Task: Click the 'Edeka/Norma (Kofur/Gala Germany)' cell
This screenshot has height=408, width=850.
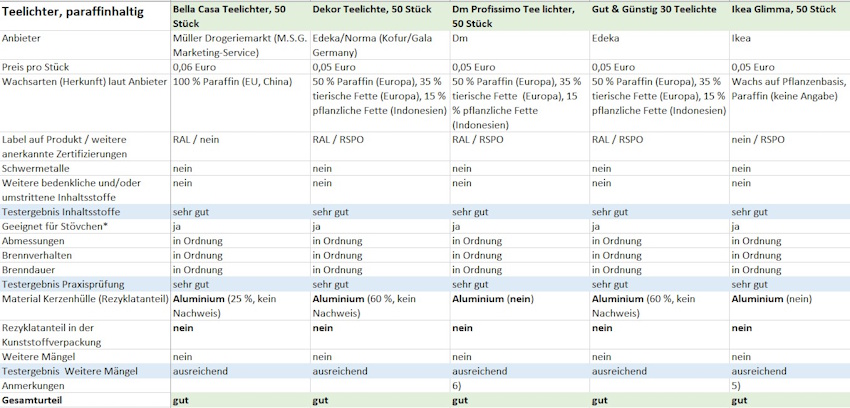Action: [x=380, y=45]
